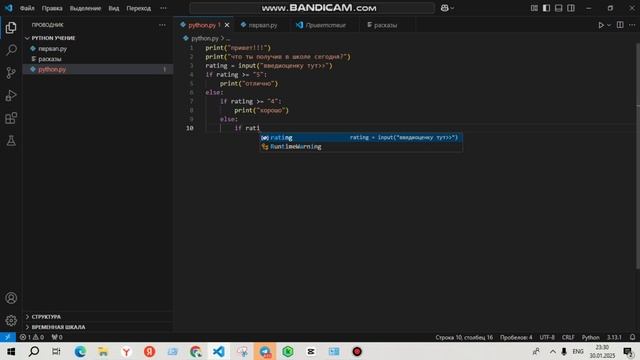Open Windows taskbar search

tap(34, 351)
